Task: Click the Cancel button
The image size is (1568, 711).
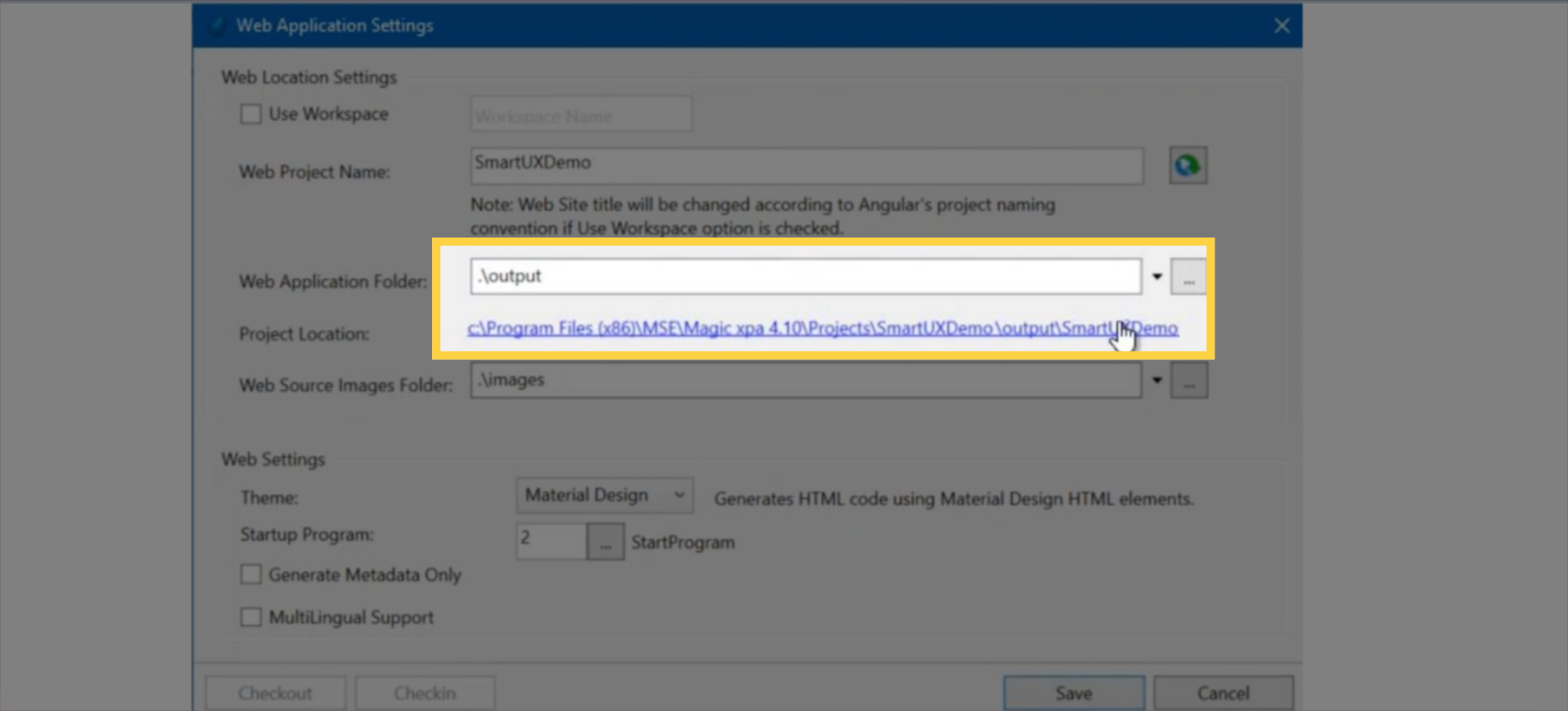Action: [1223, 693]
